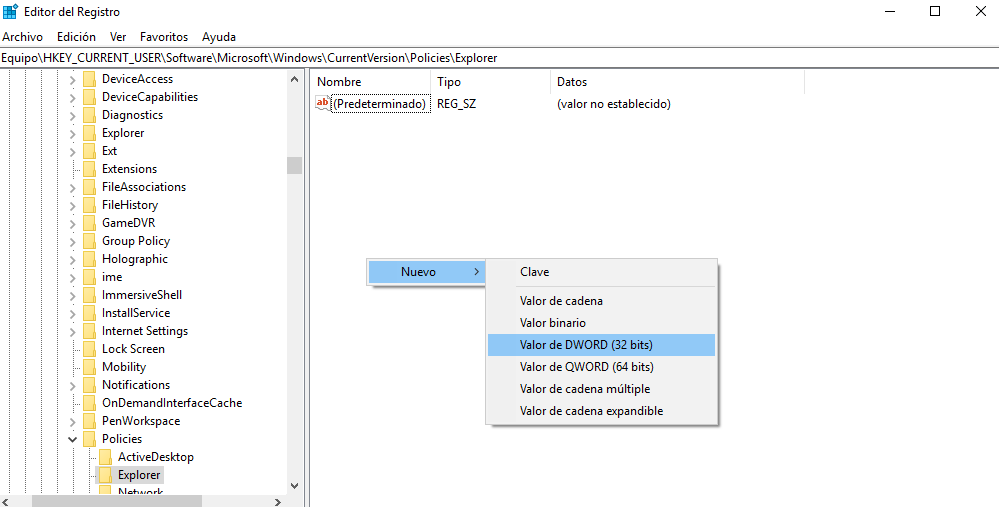Image resolution: width=999 pixels, height=507 pixels.
Task: Select the highlighted Explorer key under Policies
Action: point(139,475)
